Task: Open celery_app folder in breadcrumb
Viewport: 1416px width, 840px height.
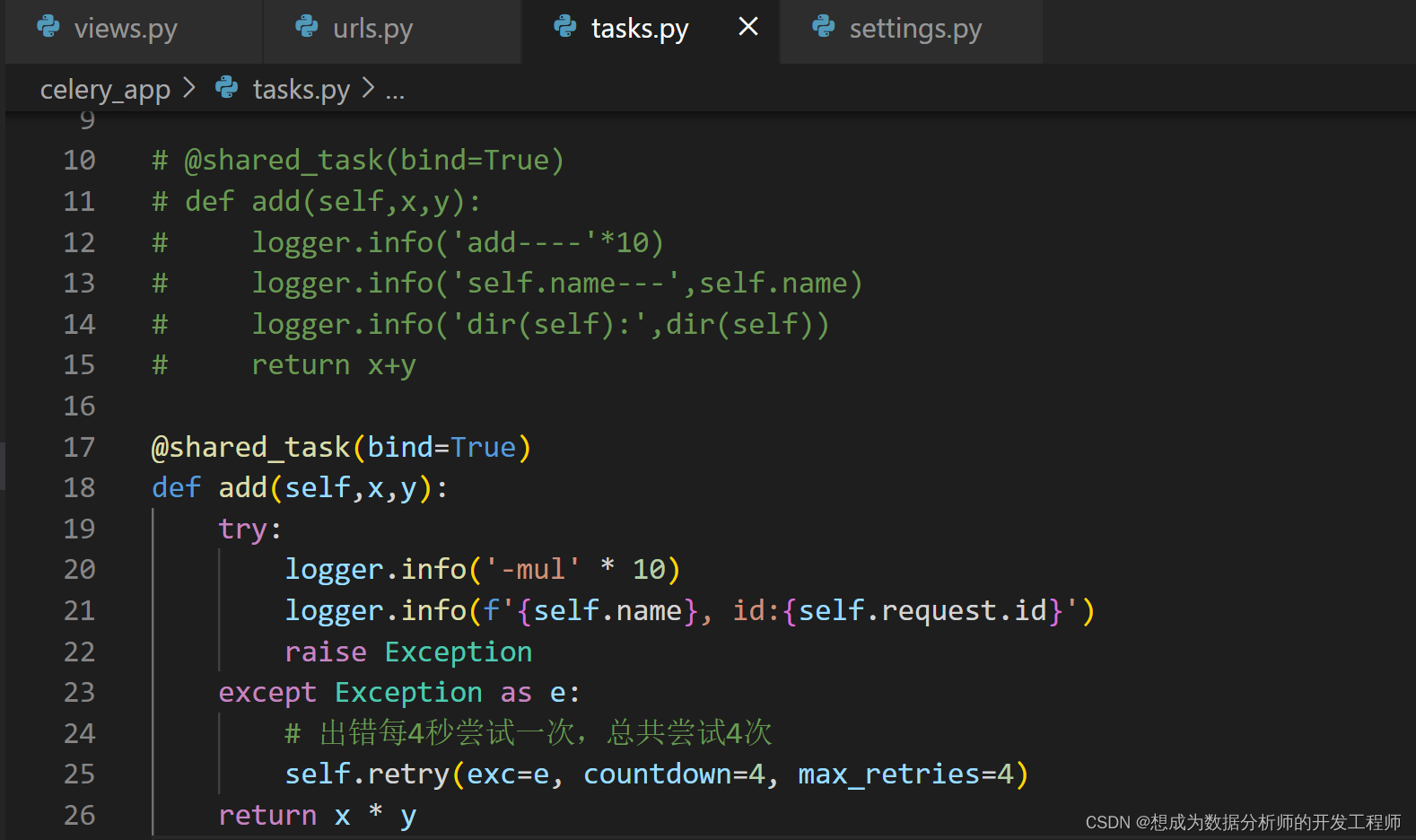Action: [x=105, y=90]
